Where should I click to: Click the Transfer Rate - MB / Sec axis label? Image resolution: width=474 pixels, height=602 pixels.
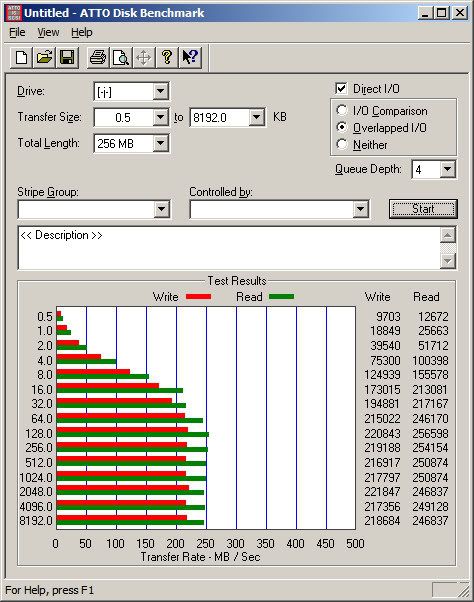click(x=200, y=557)
